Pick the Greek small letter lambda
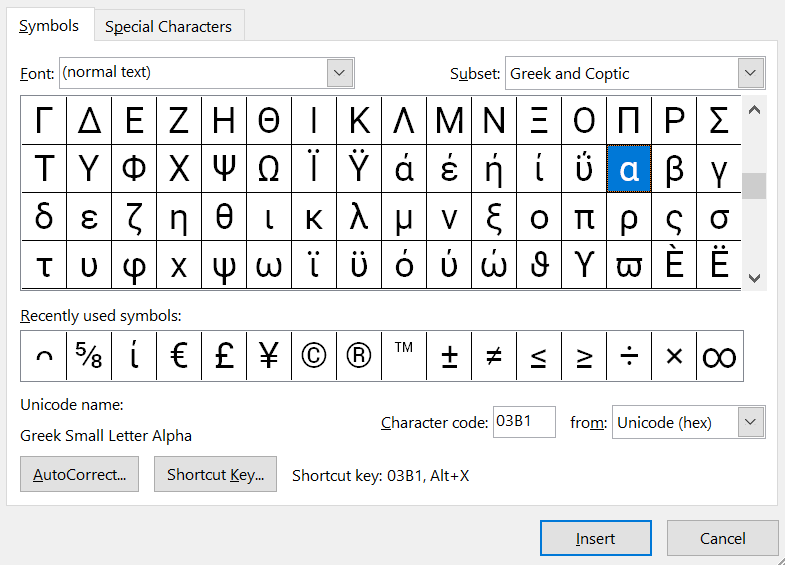785x565 pixels. coord(359,217)
